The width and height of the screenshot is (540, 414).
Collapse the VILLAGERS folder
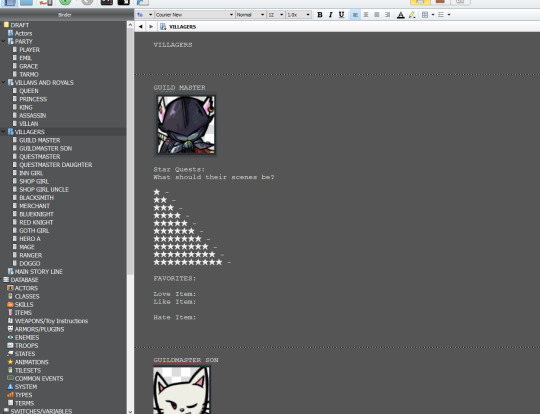point(3,132)
